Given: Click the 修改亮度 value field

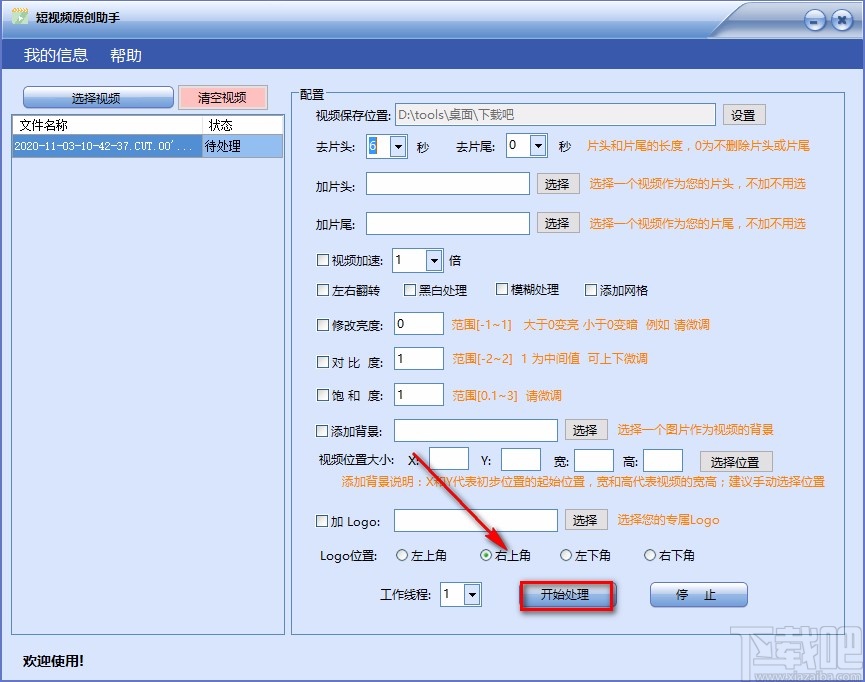Looking at the screenshot, I should point(419,324).
